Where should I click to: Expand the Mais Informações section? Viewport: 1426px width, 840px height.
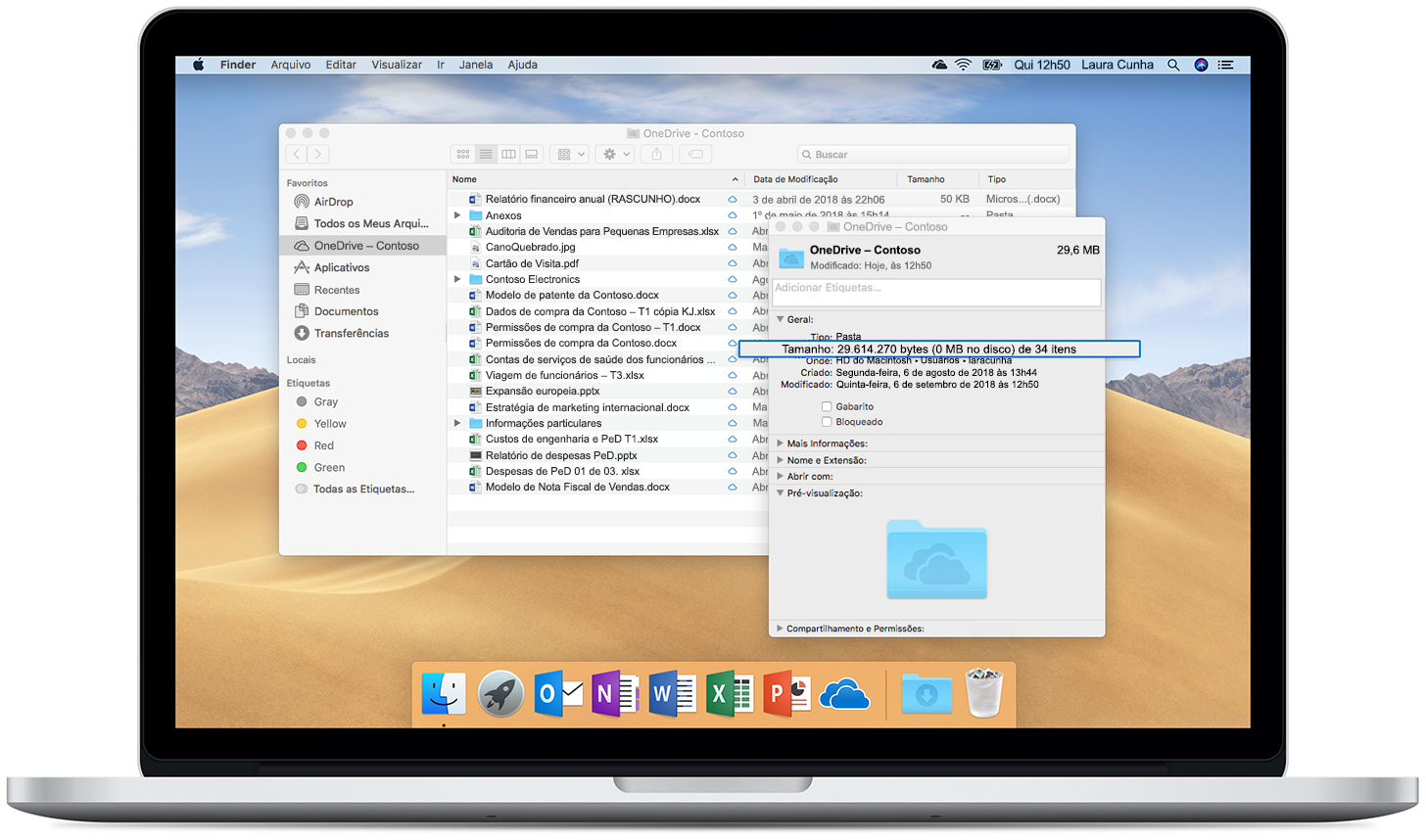tap(781, 443)
